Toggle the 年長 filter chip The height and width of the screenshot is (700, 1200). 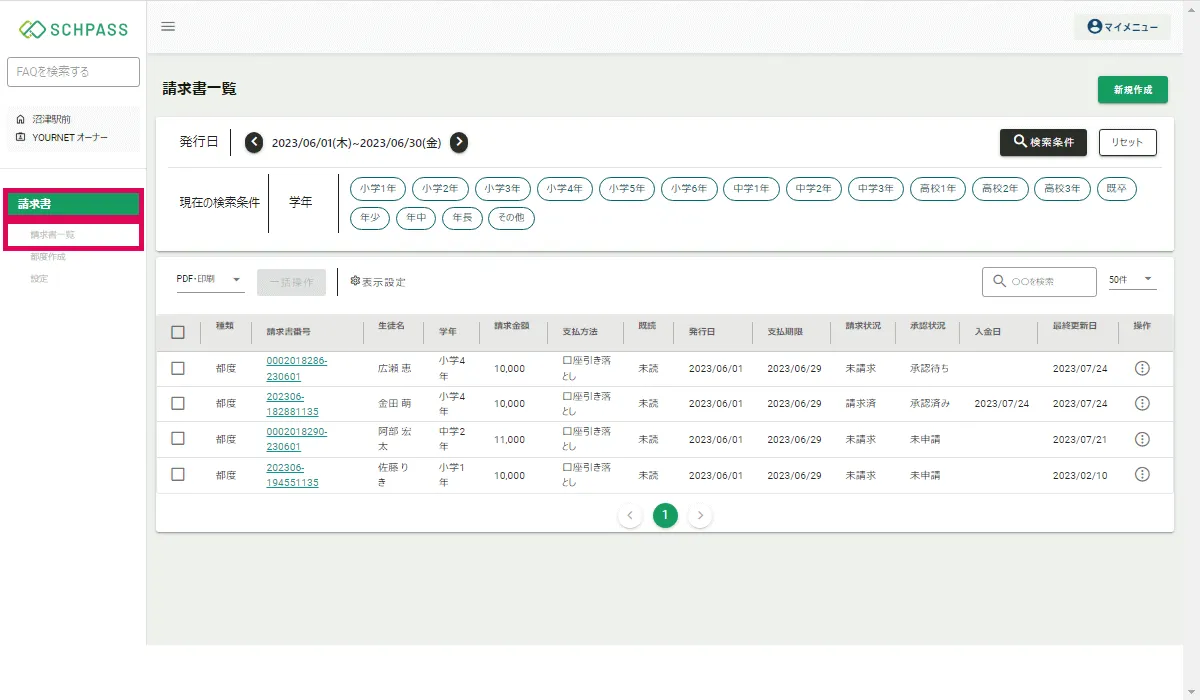[x=462, y=217]
